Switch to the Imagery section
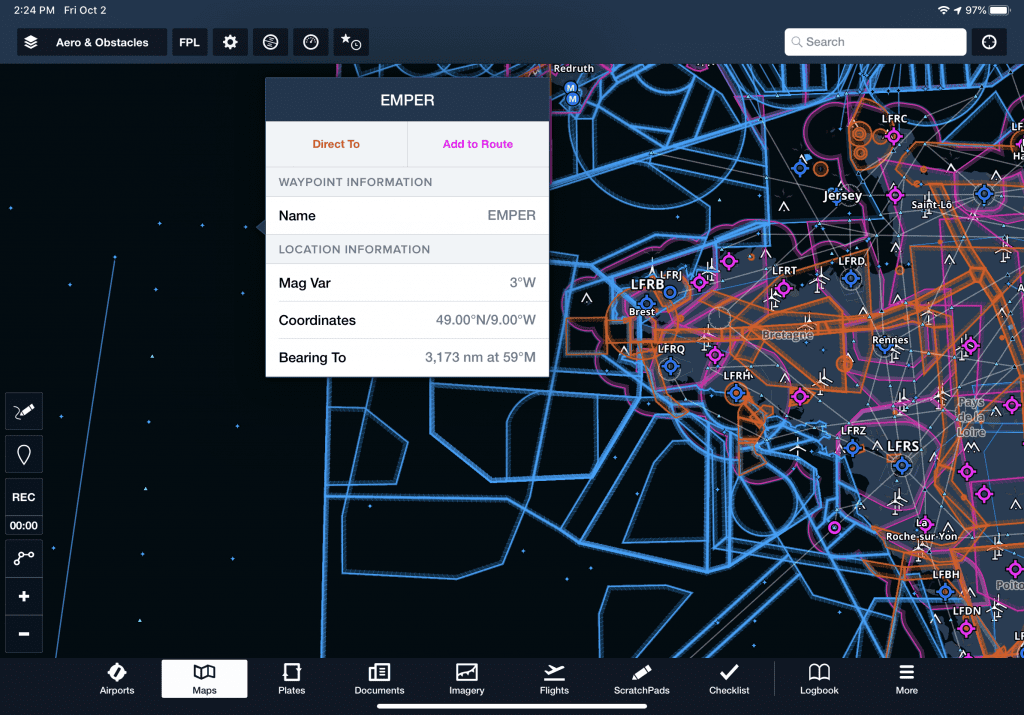The image size is (1024, 715). pyautogui.click(x=466, y=679)
